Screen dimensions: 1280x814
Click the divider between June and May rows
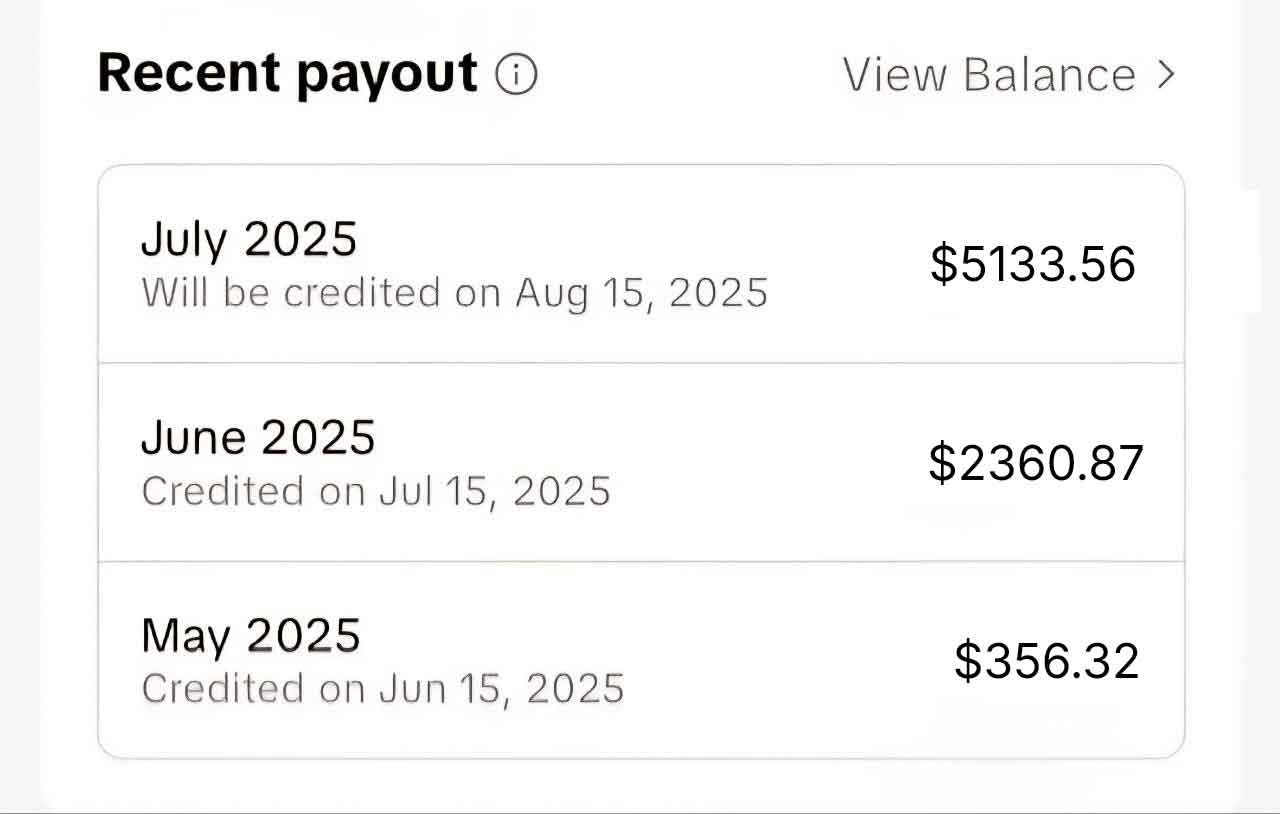click(640, 561)
